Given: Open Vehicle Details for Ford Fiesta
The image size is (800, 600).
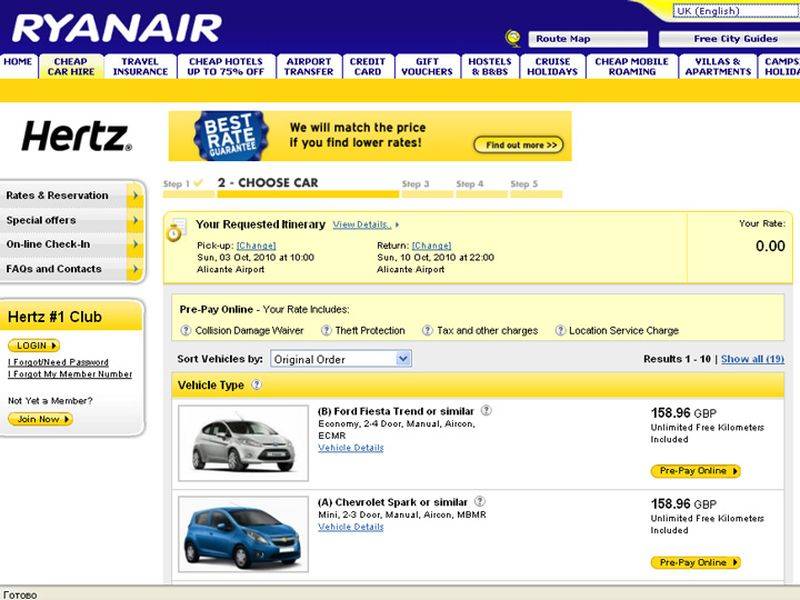Looking at the screenshot, I should click(351, 447).
